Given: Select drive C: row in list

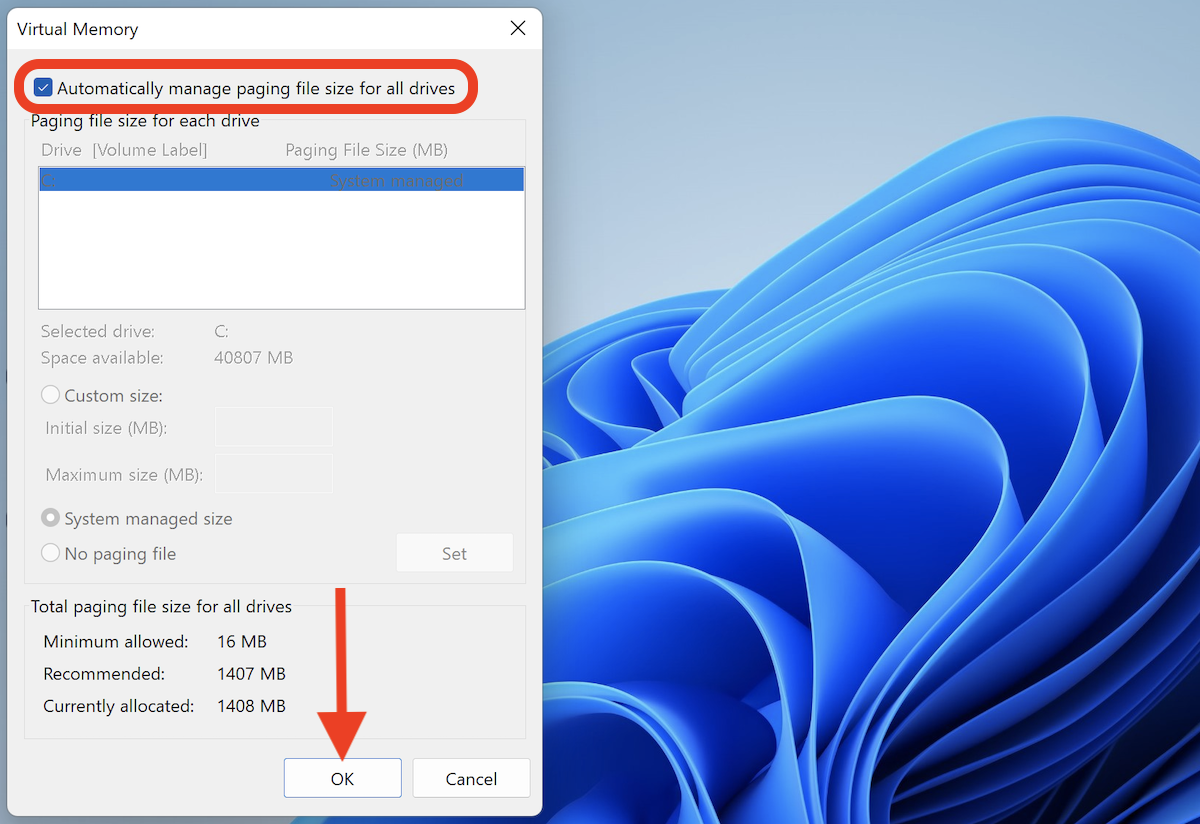Looking at the screenshot, I should click(281, 180).
